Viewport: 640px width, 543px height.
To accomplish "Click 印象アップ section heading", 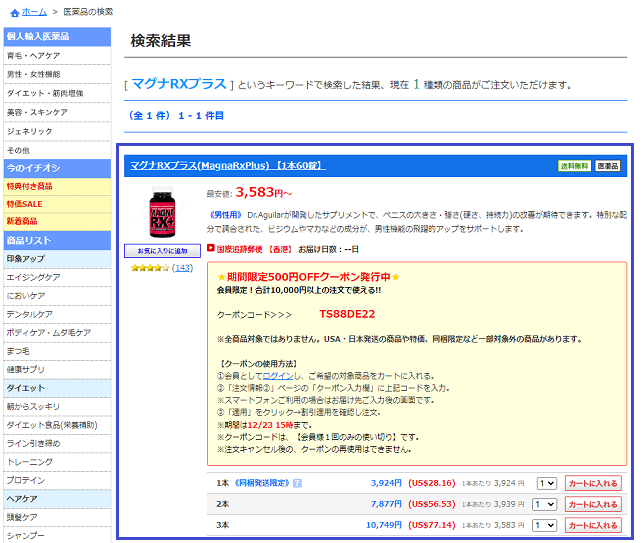I will pyautogui.click(x=57, y=259).
